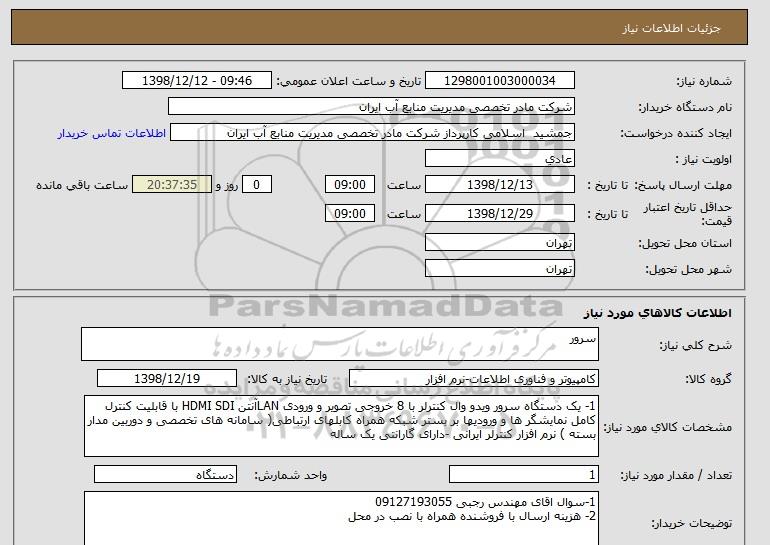Select the مشخصات کالای مورد نیاز label
This screenshot has width=770, height=545.
668,427
